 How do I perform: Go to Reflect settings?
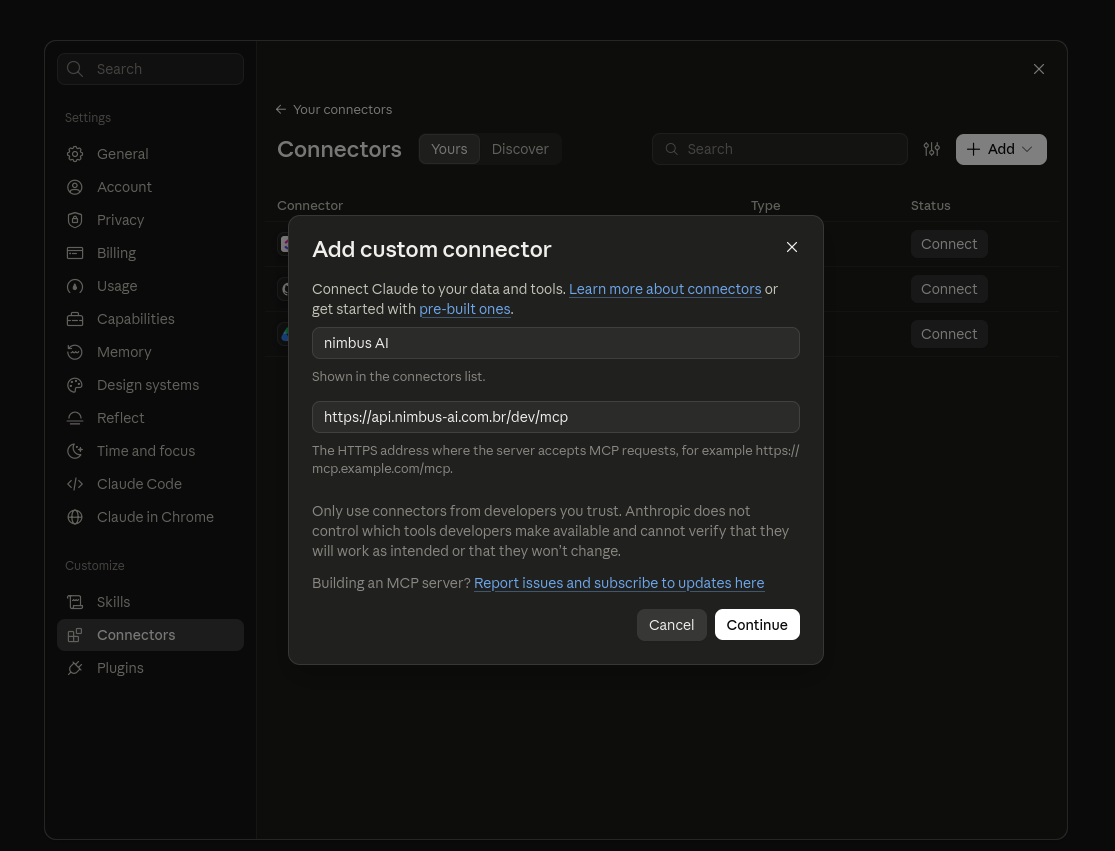click(150, 418)
